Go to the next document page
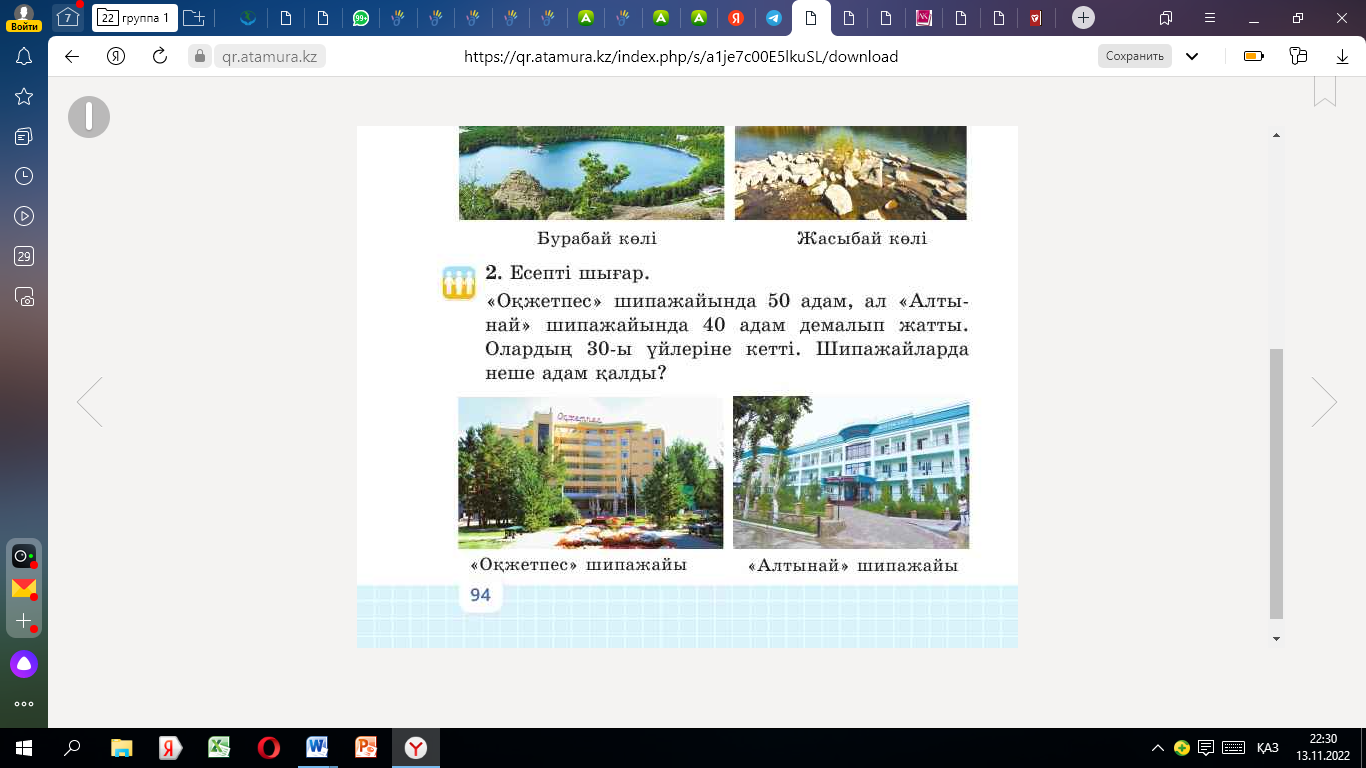Image resolution: width=1366 pixels, height=768 pixels. click(x=1324, y=402)
